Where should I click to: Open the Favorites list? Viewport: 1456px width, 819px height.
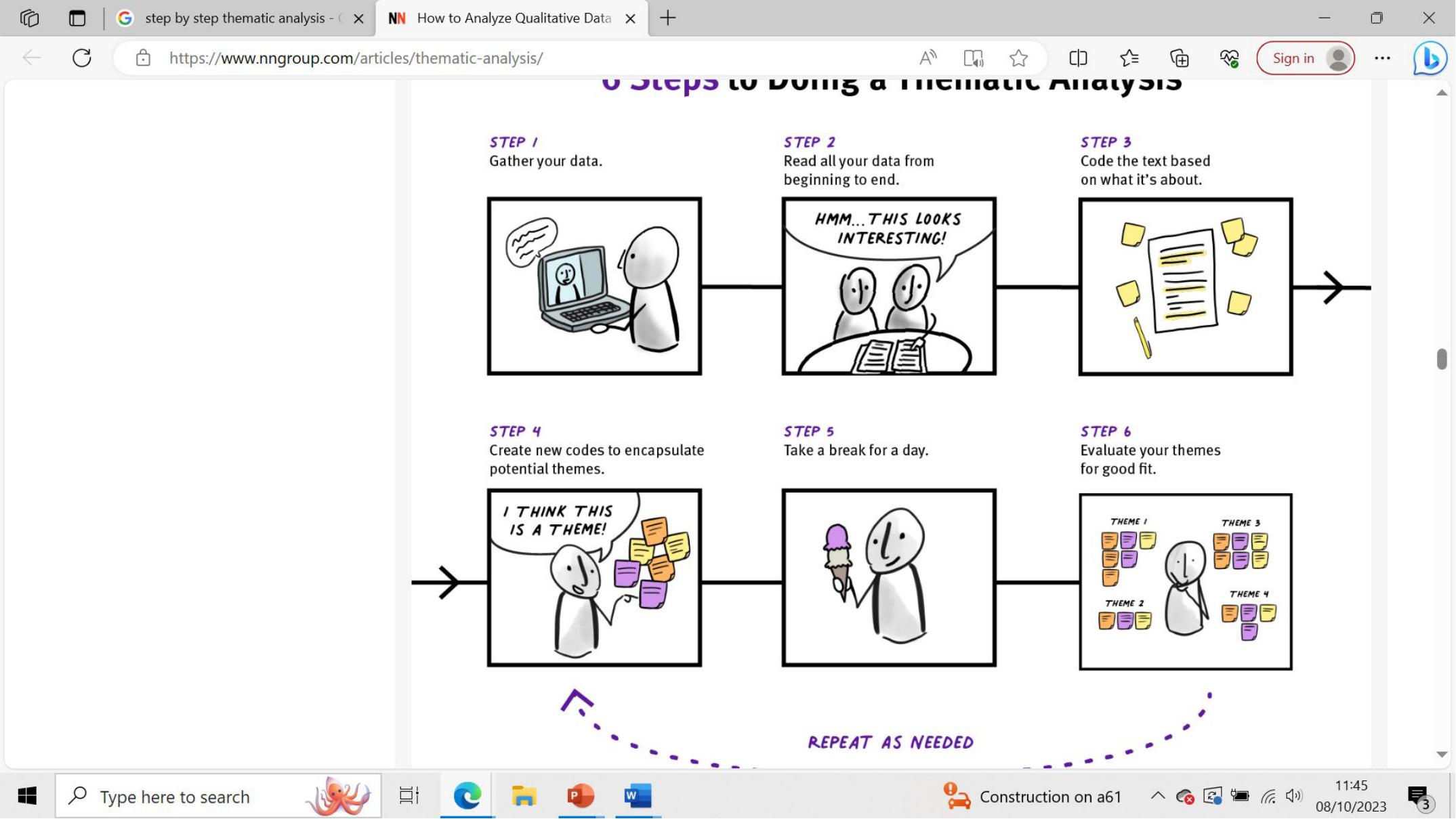(x=1129, y=58)
